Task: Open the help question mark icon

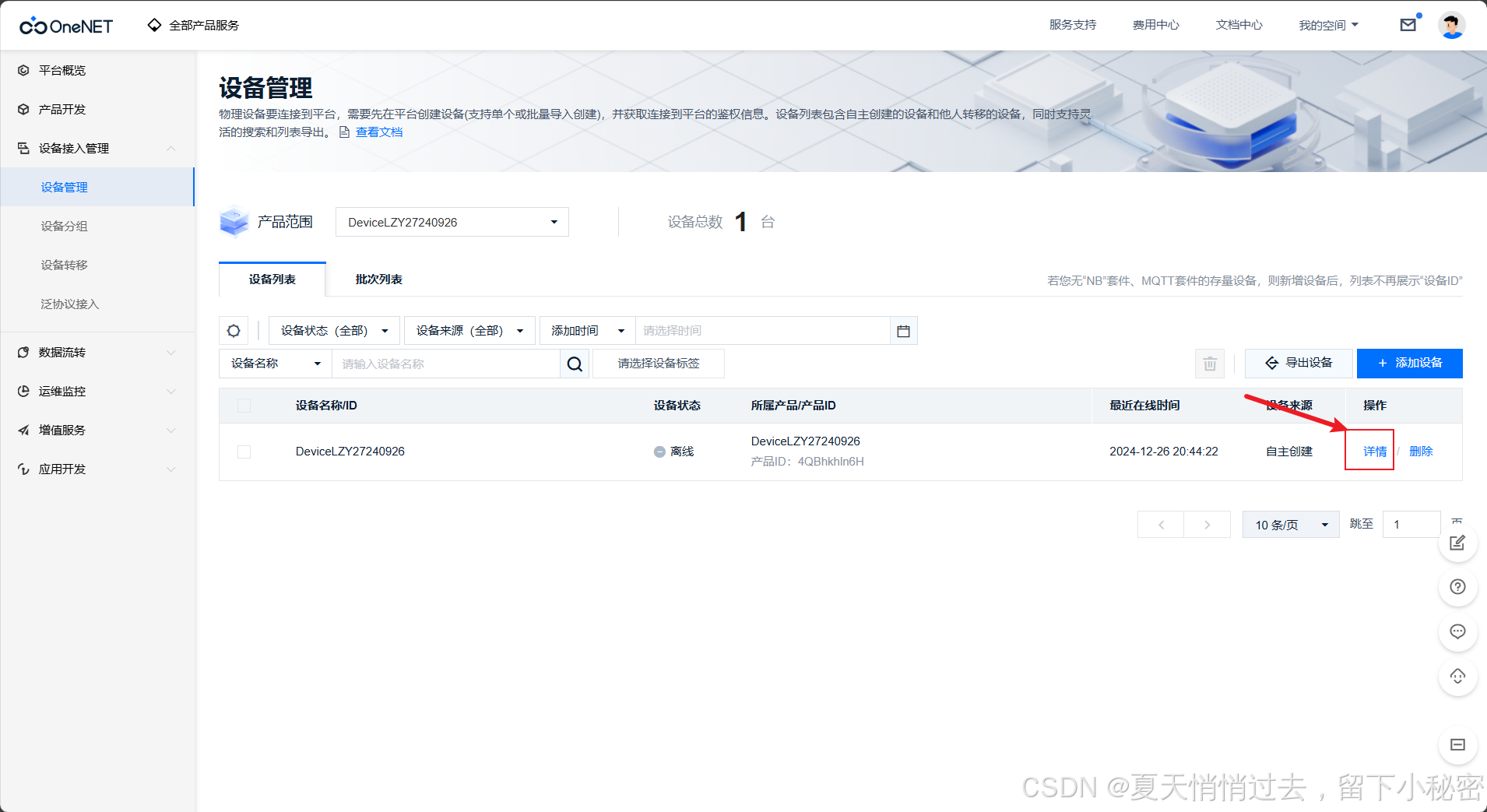Action: tap(1457, 587)
